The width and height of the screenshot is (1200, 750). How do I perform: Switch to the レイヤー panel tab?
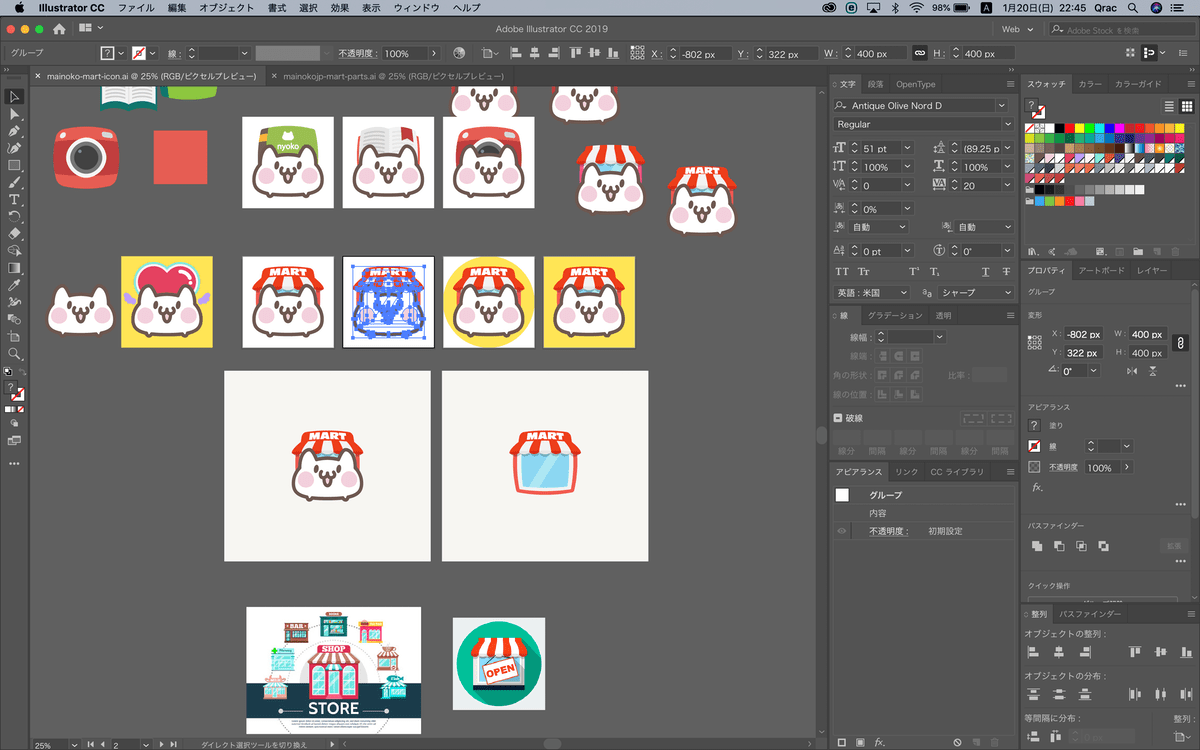click(1152, 270)
